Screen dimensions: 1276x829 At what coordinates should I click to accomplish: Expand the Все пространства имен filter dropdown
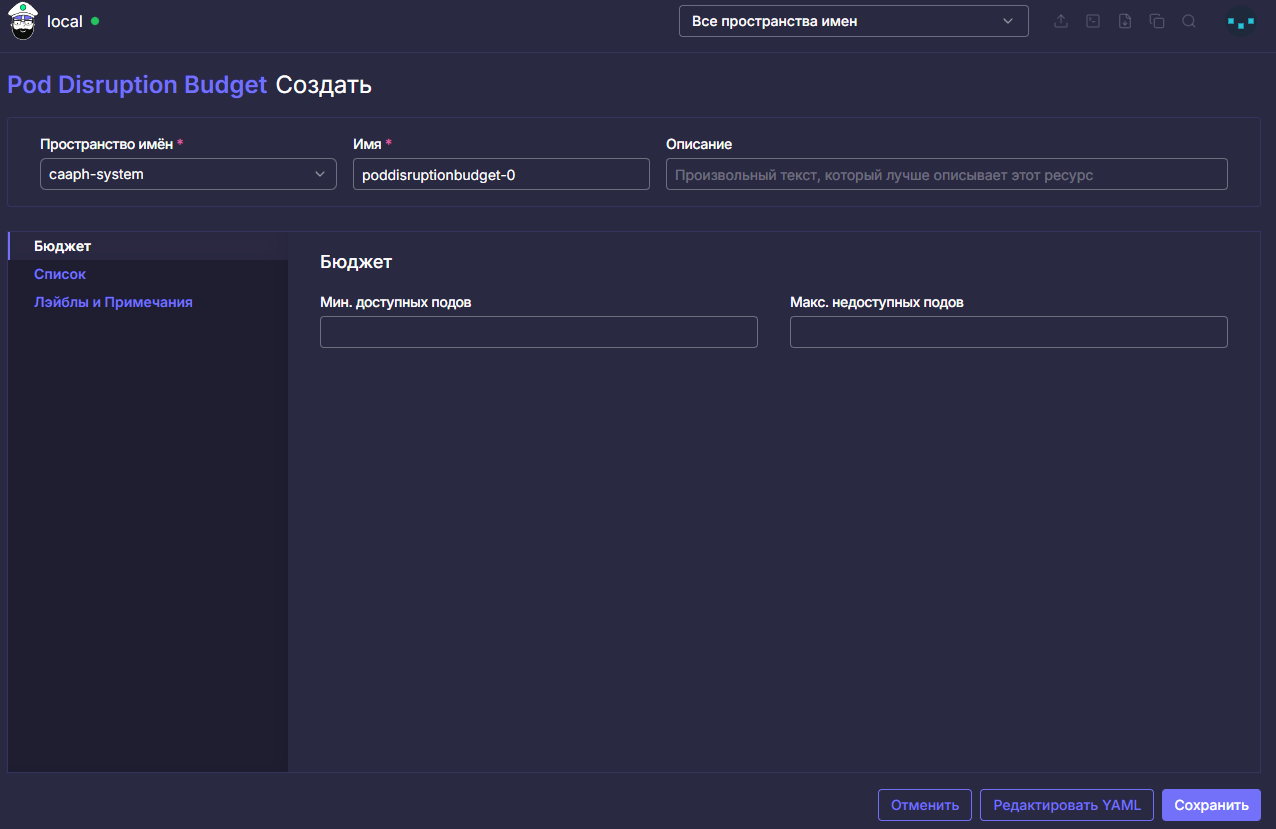point(854,21)
